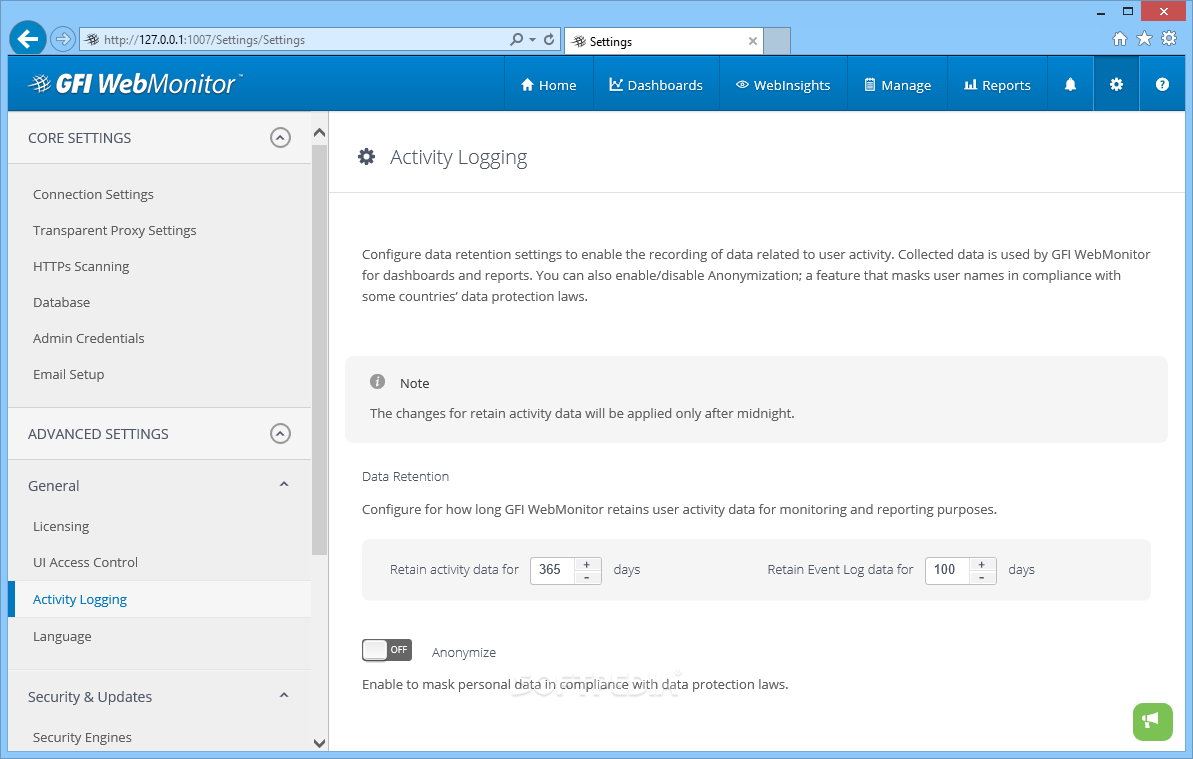Click the sidebar scrollbar thumb
This screenshot has width=1193, height=759.
click(320, 348)
